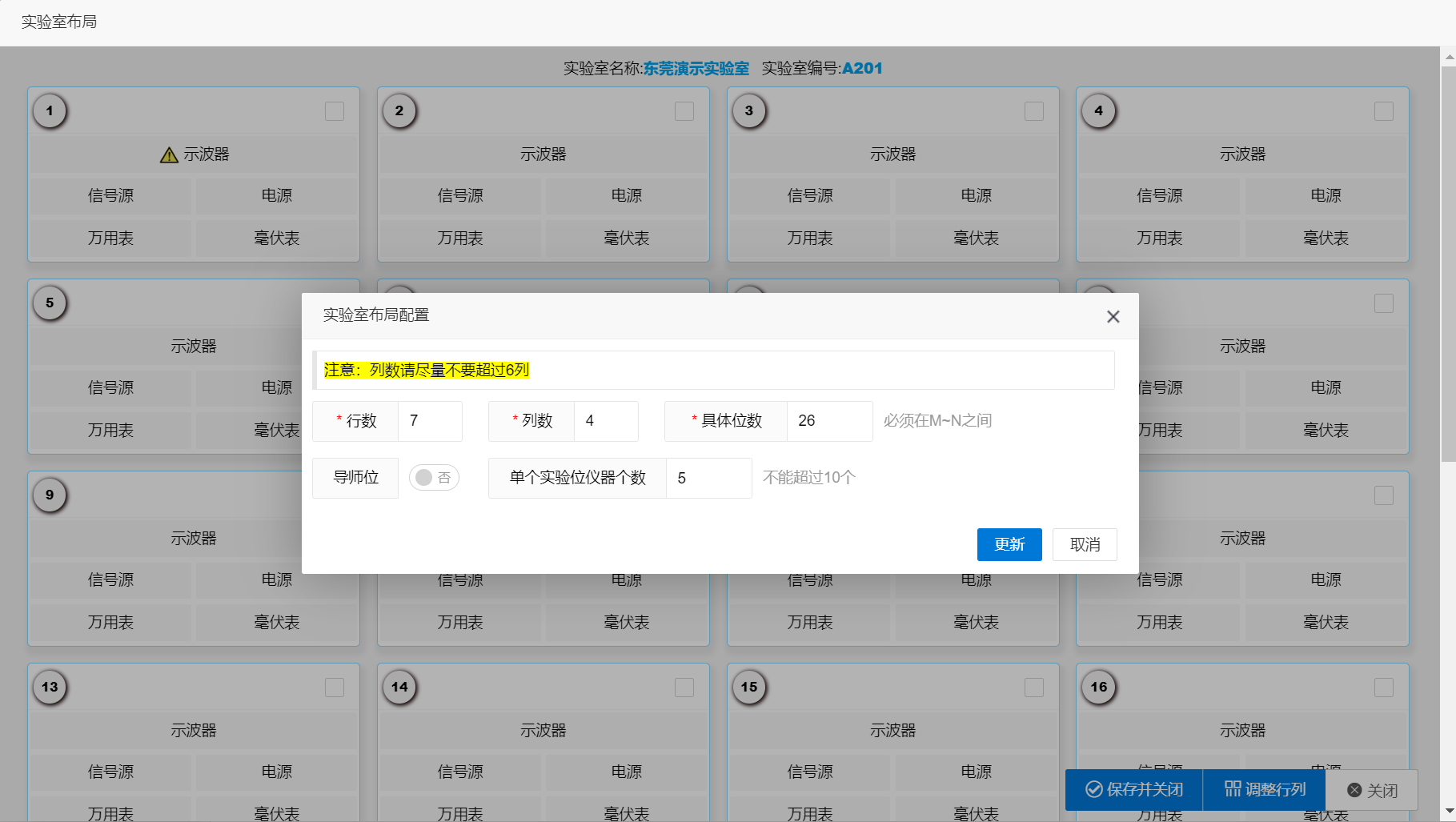1456x822 pixels.
Task: Click the X icon on the 关闭 button
Action: pos(1354,791)
